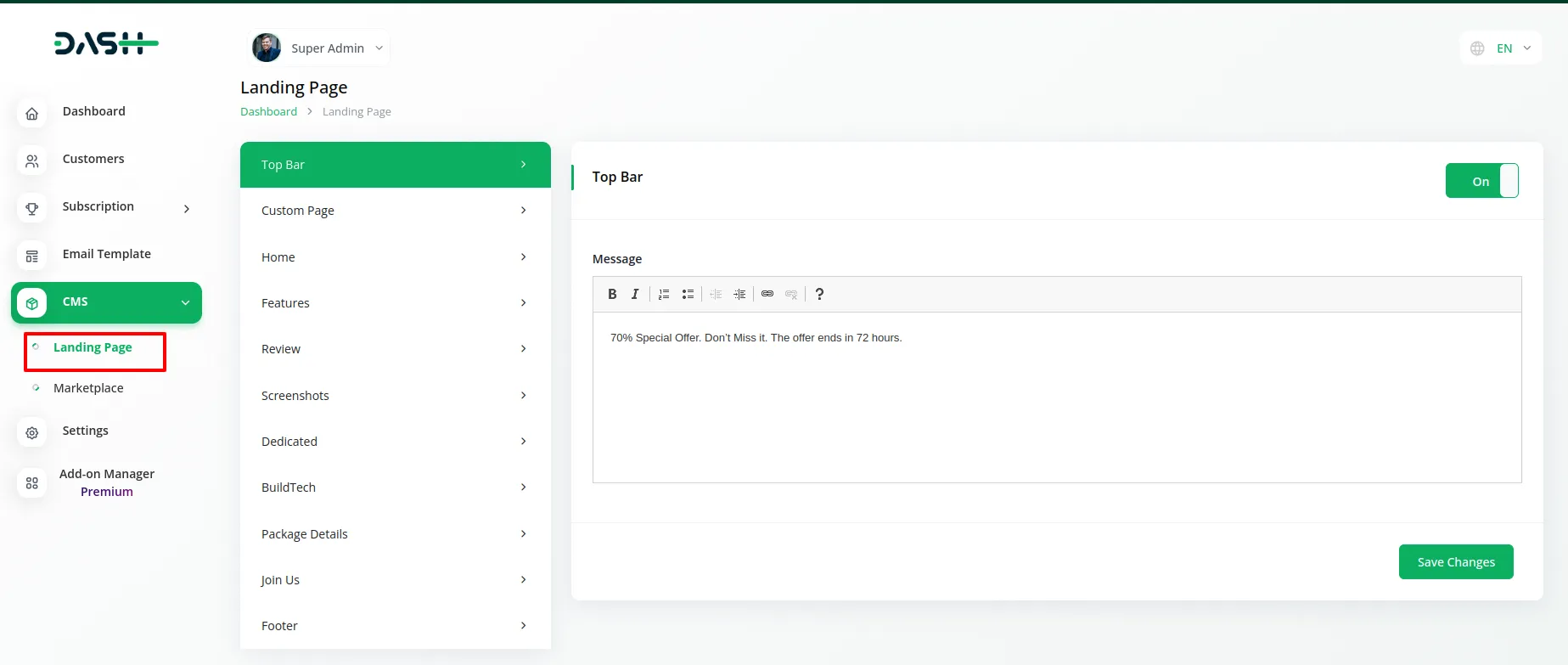The height and width of the screenshot is (665, 1568).
Task: Increase indent in the editor toolbar
Action: pyautogui.click(x=739, y=294)
